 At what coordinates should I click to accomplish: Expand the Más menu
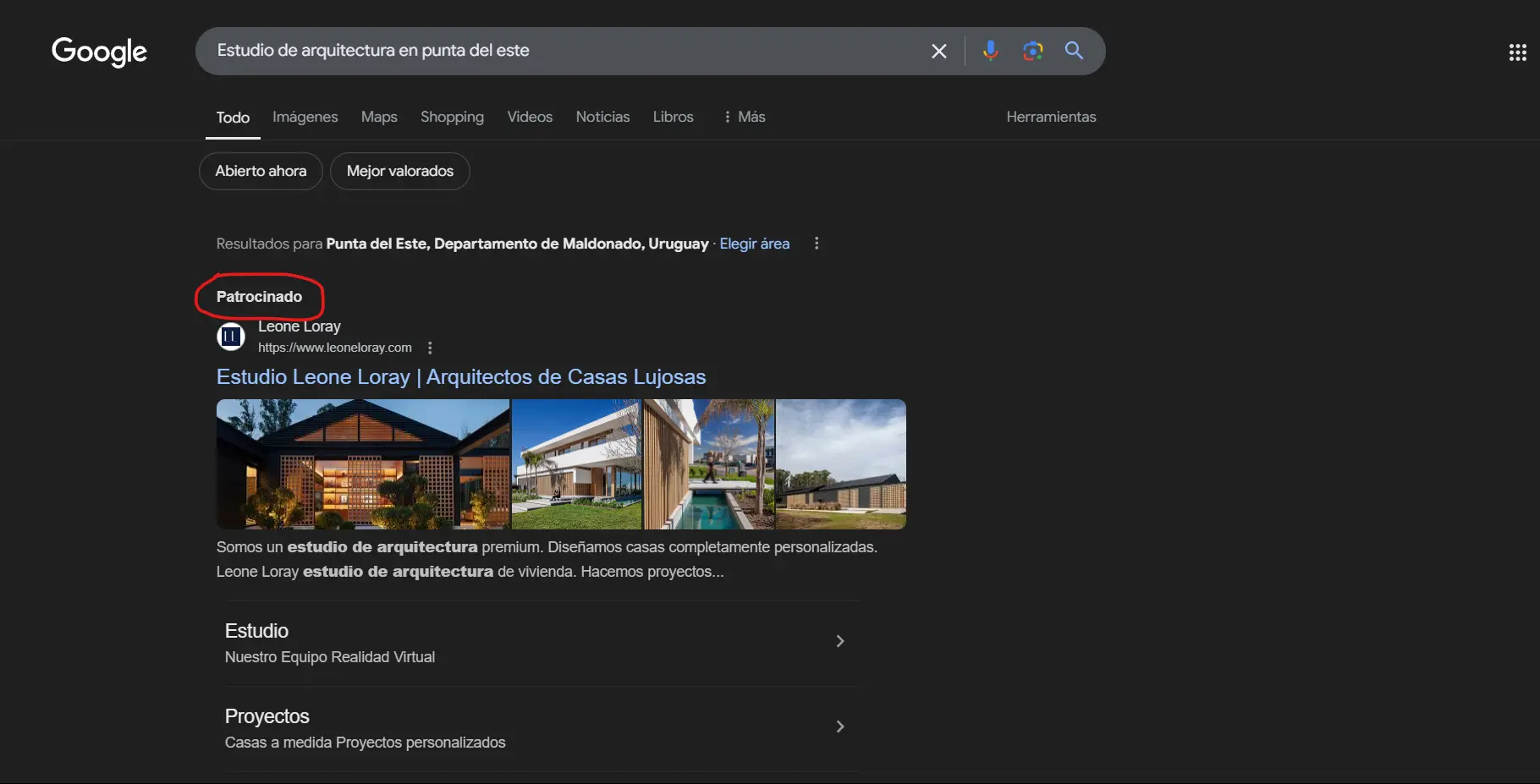point(745,117)
